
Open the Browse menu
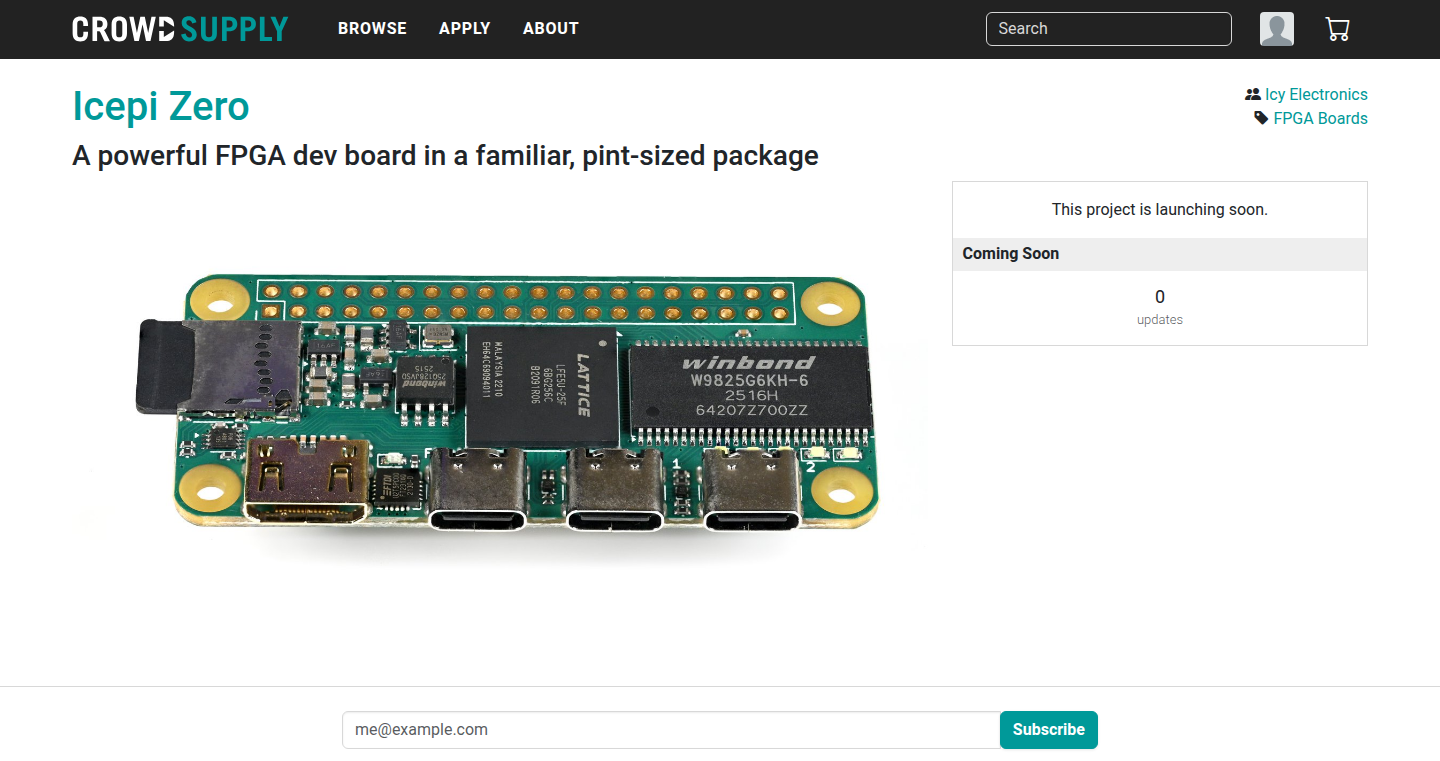(x=372, y=29)
